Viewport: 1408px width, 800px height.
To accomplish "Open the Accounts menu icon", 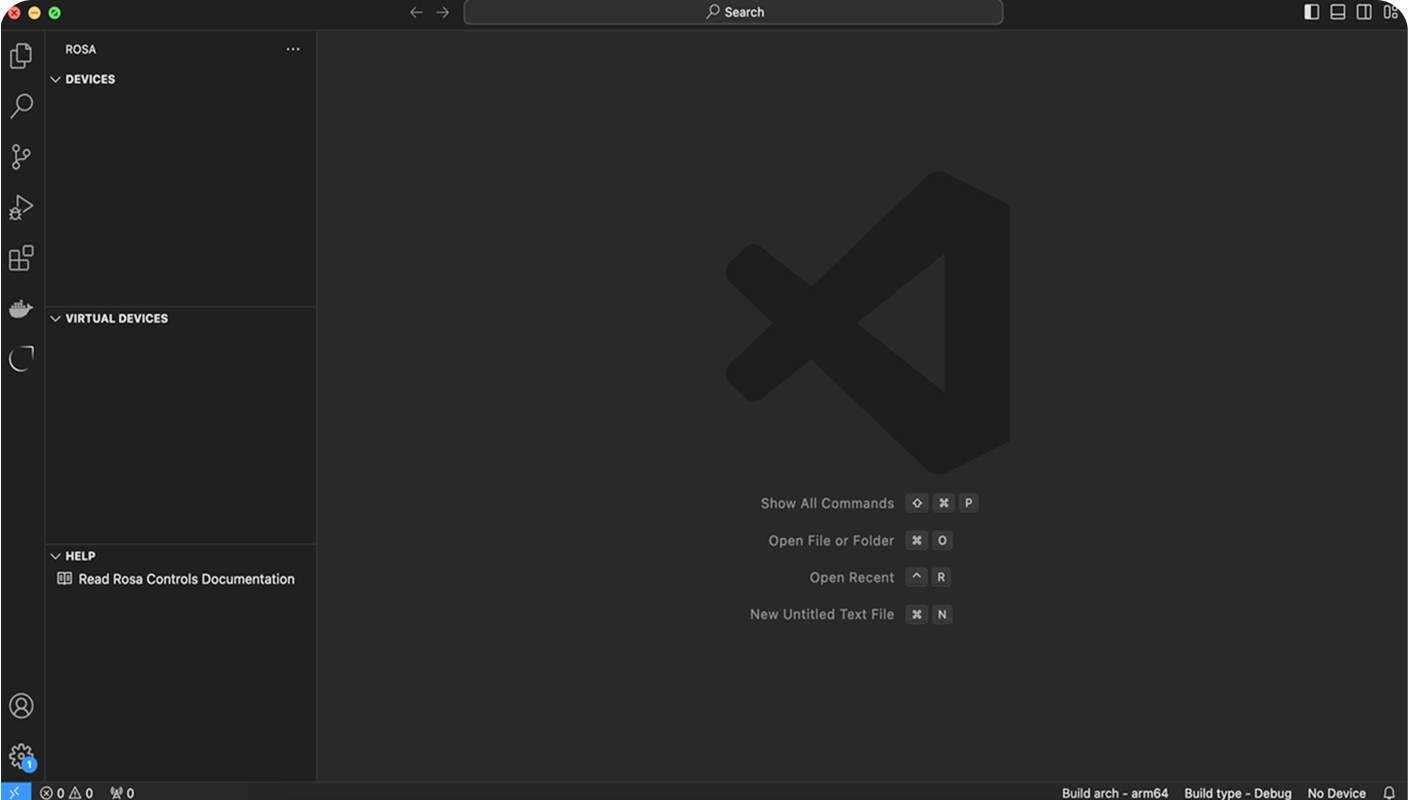I will coord(21,706).
